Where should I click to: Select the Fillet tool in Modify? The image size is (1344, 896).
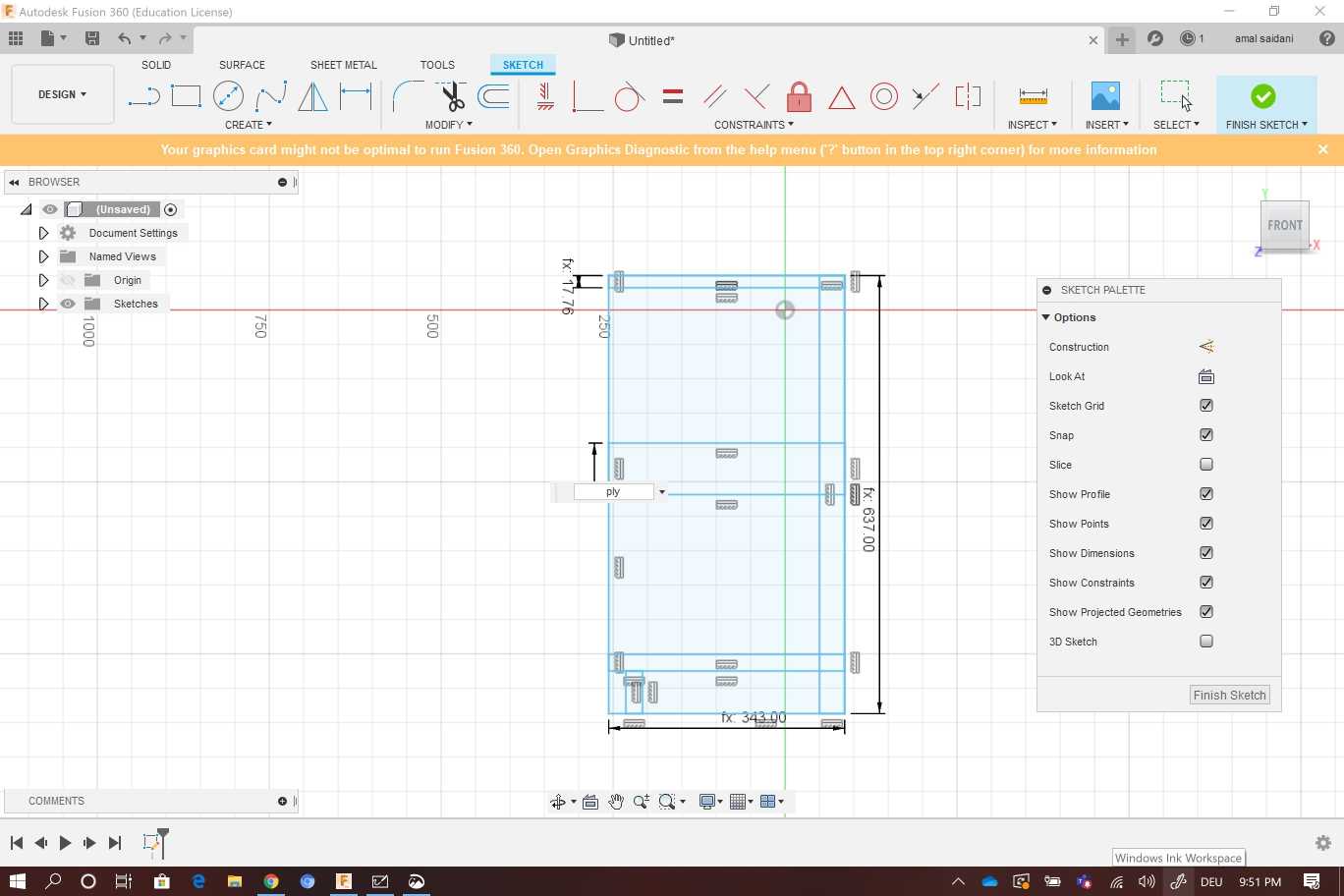point(407,96)
